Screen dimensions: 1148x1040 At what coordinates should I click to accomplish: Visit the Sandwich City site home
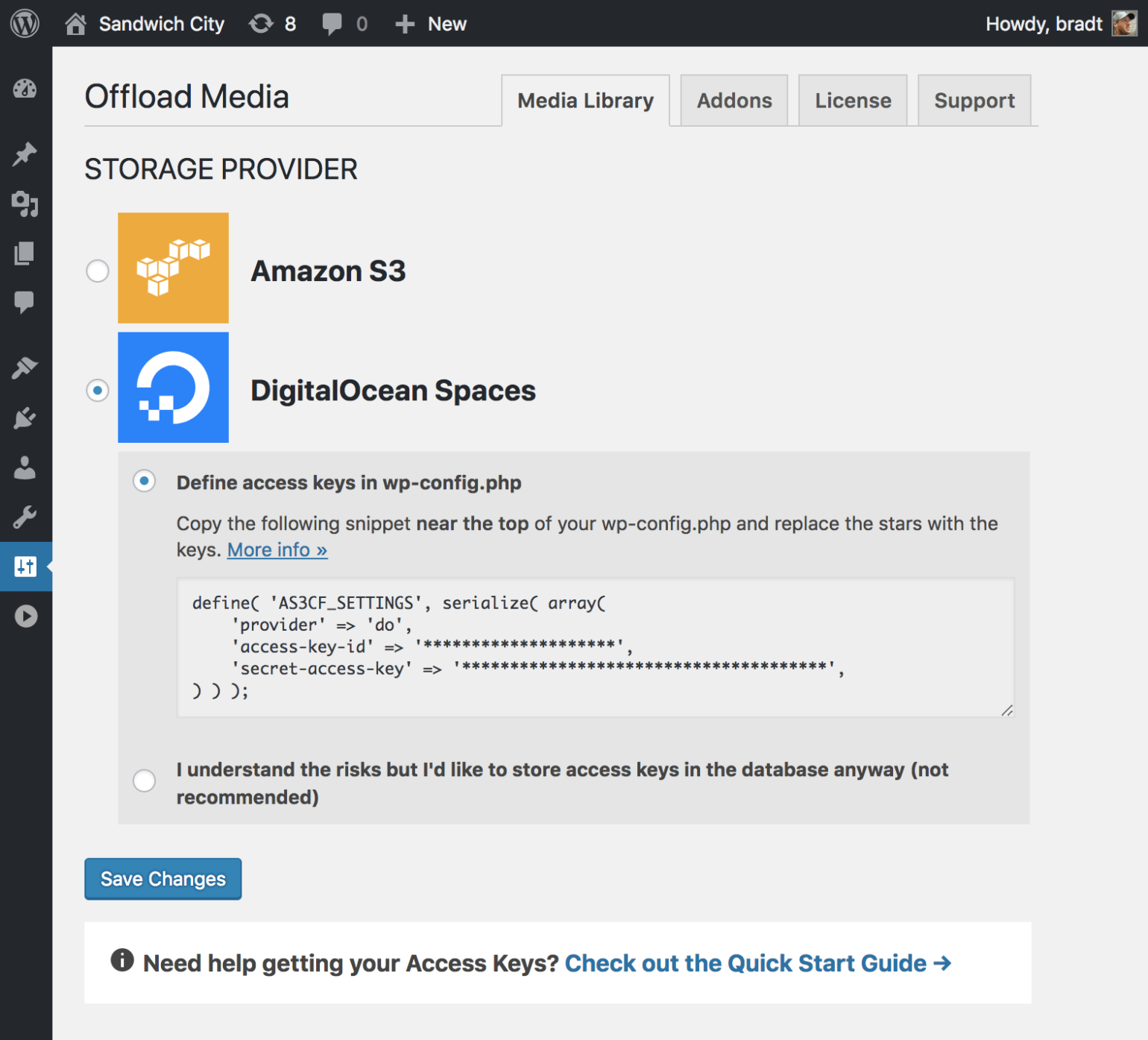145,24
